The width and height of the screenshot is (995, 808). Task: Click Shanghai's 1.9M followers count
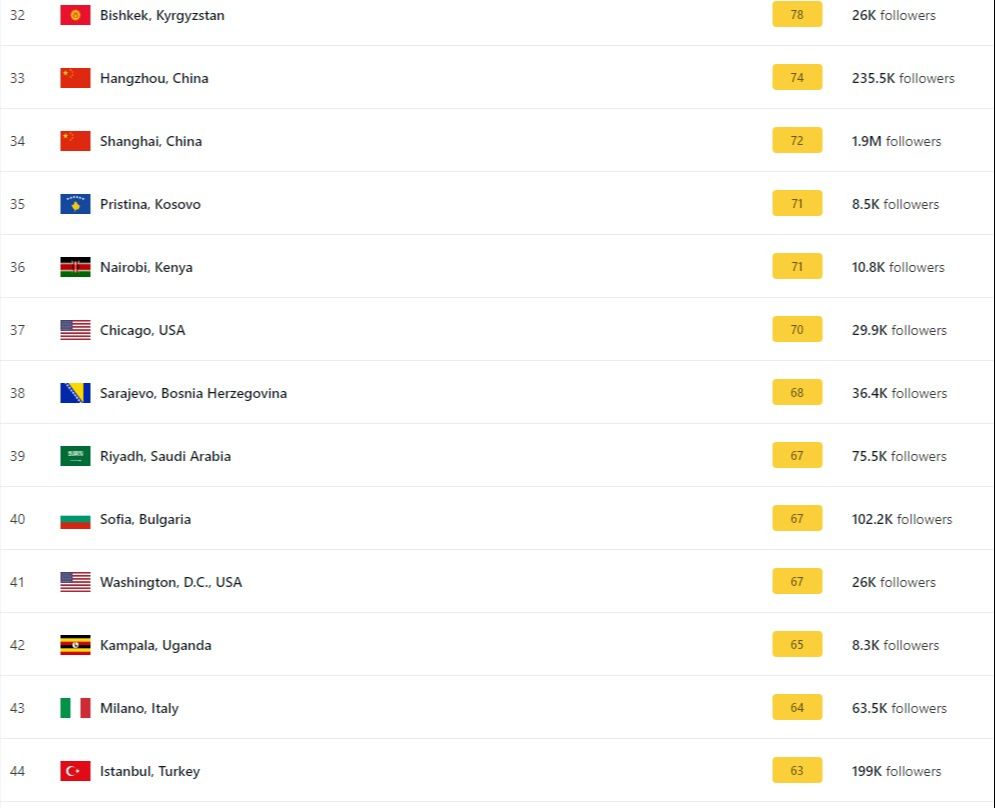[896, 141]
